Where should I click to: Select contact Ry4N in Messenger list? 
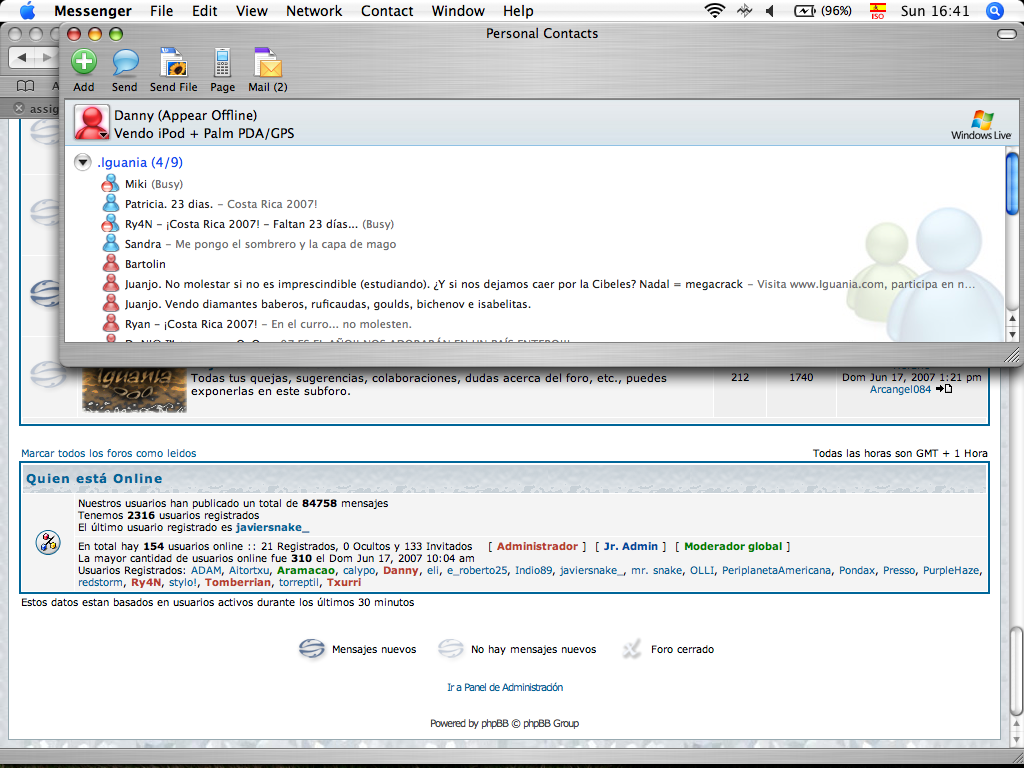(x=259, y=224)
